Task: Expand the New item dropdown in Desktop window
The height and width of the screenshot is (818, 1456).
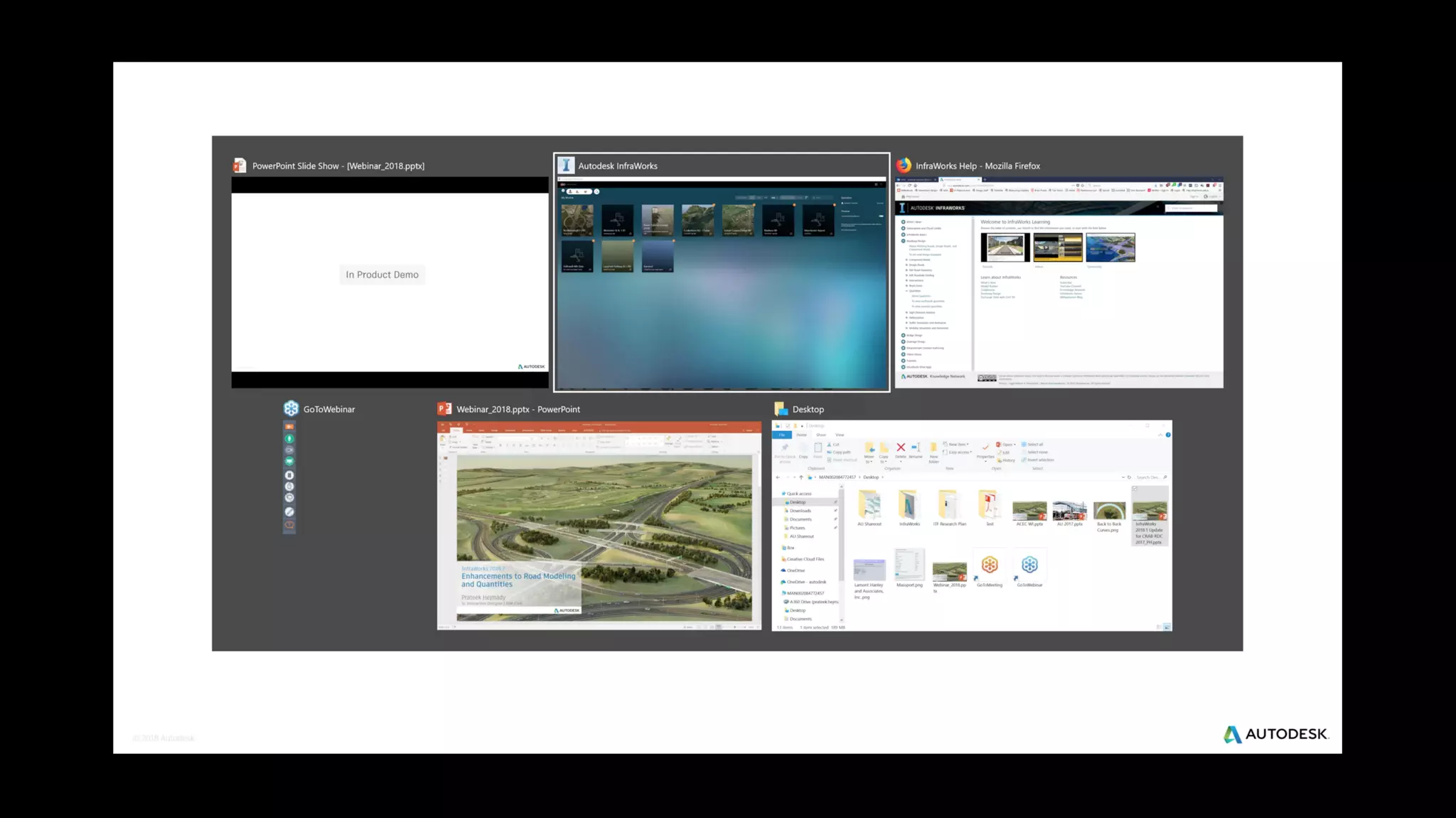Action: [956, 445]
